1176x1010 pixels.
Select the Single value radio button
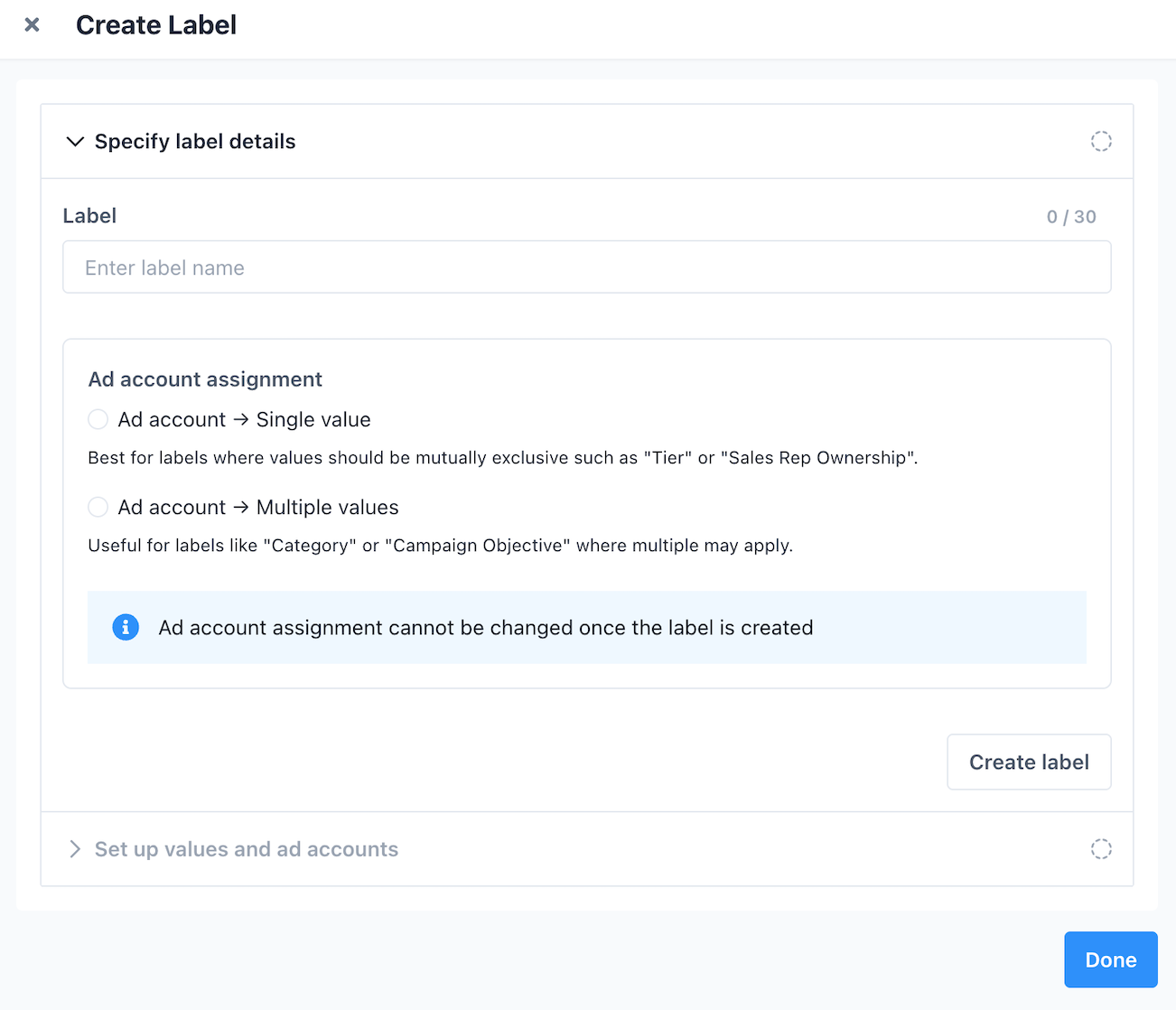click(x=98, y=419)
